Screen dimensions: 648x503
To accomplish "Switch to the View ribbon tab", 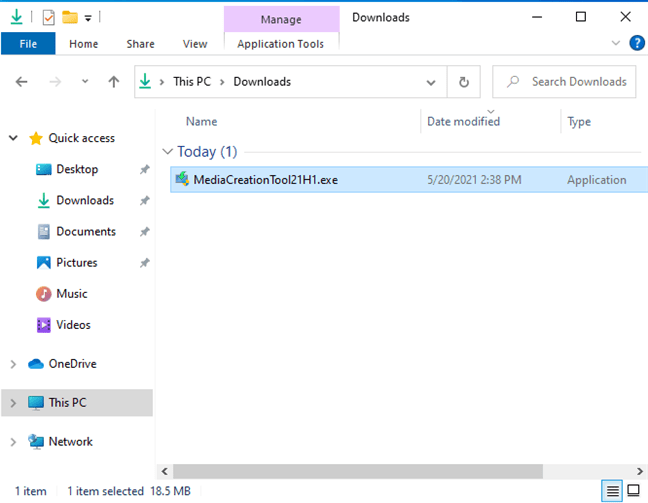I will pos(195,44).
